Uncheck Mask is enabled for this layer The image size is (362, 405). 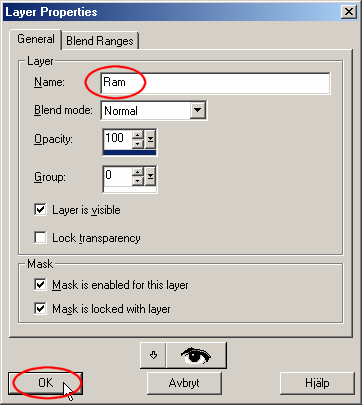pos(40,285)
